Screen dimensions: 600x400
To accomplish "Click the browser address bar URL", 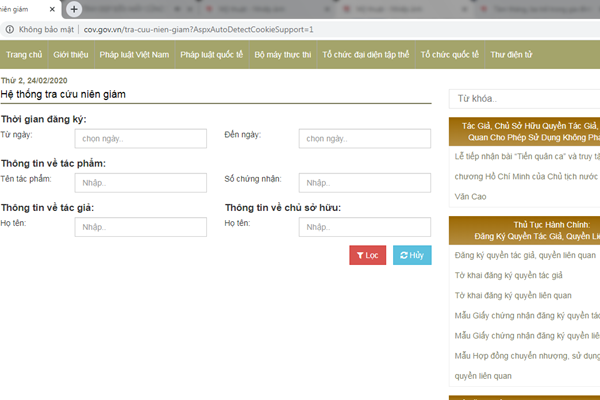I will pos(198,29).
